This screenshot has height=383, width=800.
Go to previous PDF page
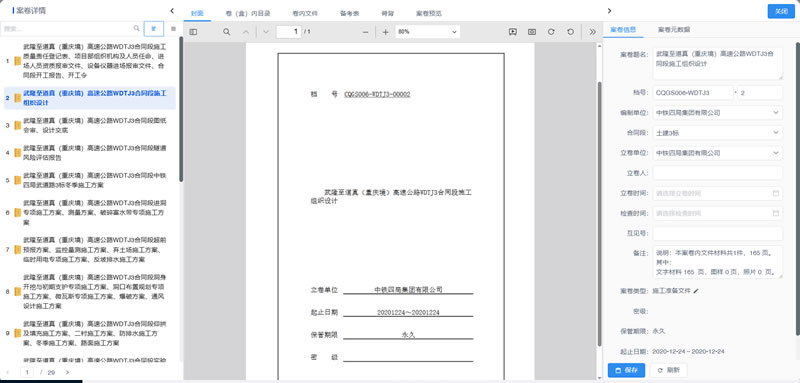pyautogui.click(x=246, y=32)
